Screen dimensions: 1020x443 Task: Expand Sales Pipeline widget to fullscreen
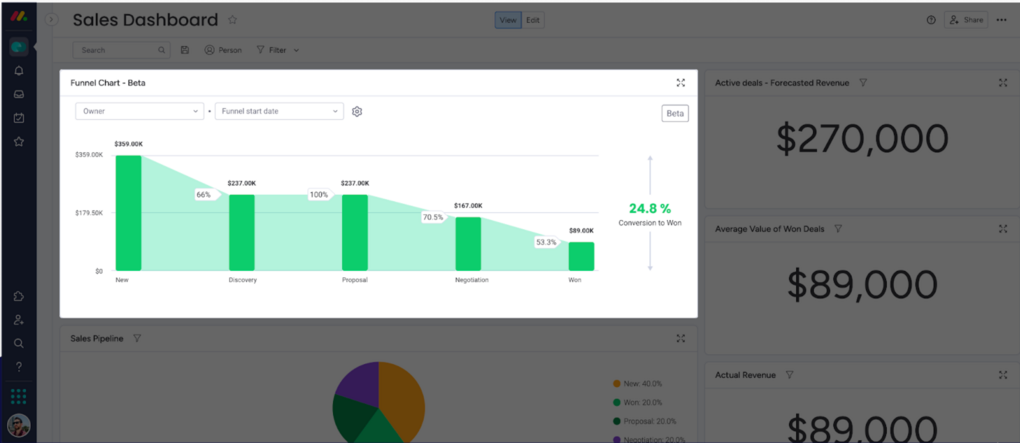pyautogui.click(x=680, y=338)
